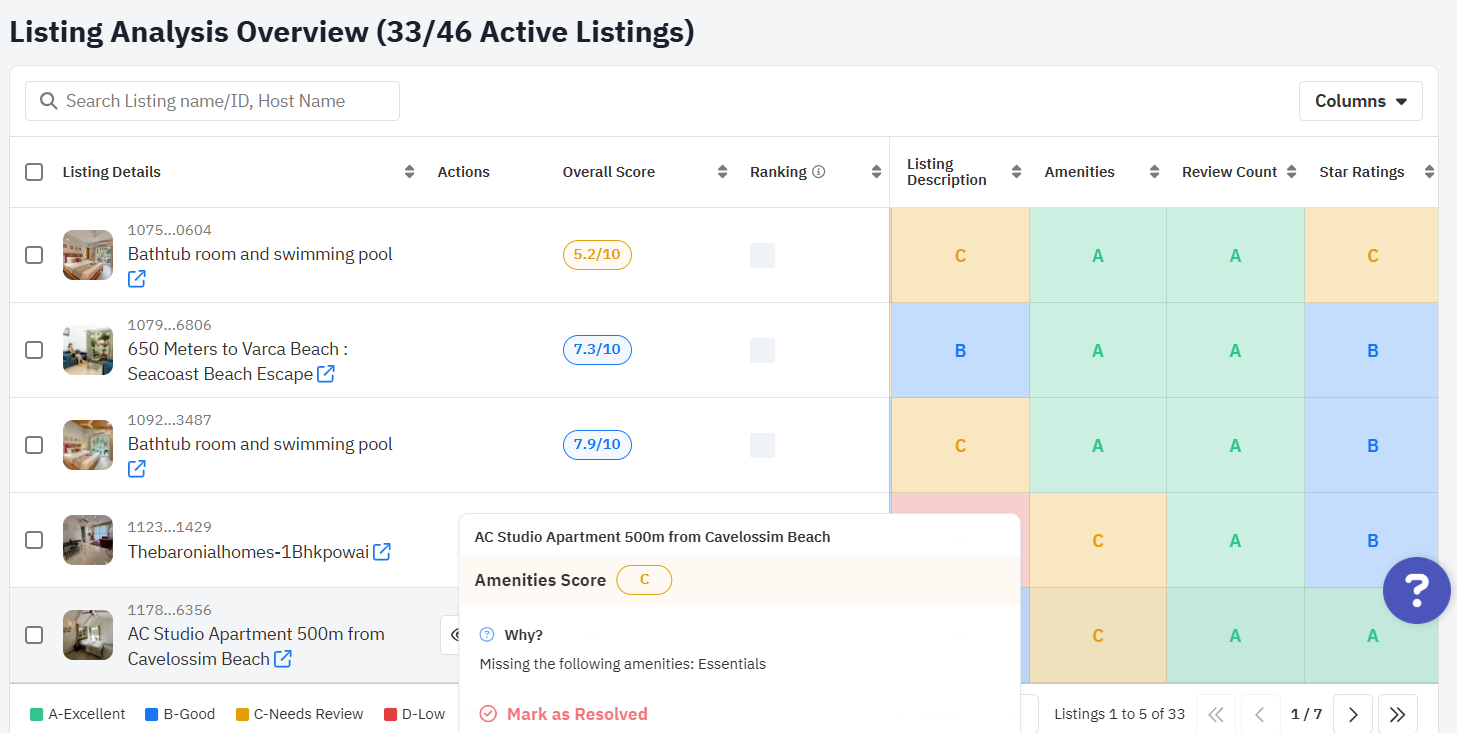Open the Columns dropdown
The image size is (1457, 733).
(x=1360, y=101)
